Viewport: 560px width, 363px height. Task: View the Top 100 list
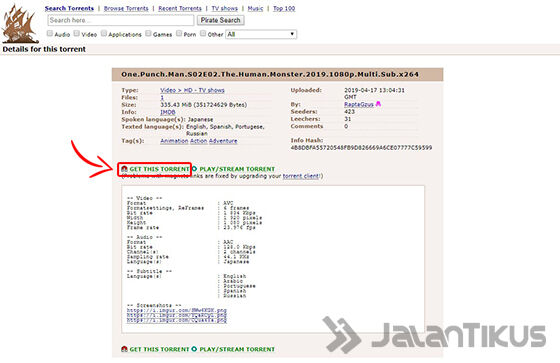pos(284,8)
